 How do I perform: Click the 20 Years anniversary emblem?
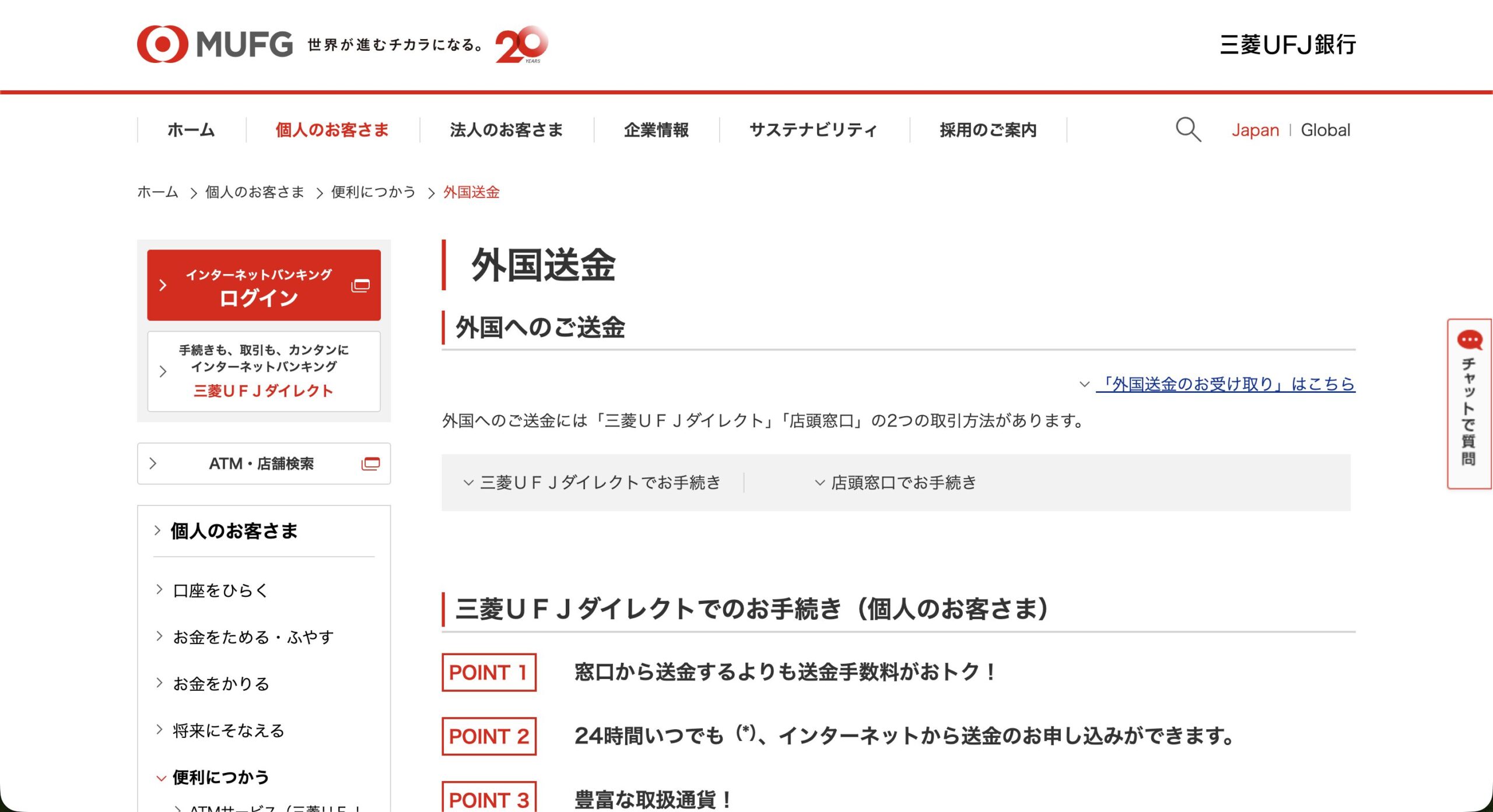pos(521,44)
